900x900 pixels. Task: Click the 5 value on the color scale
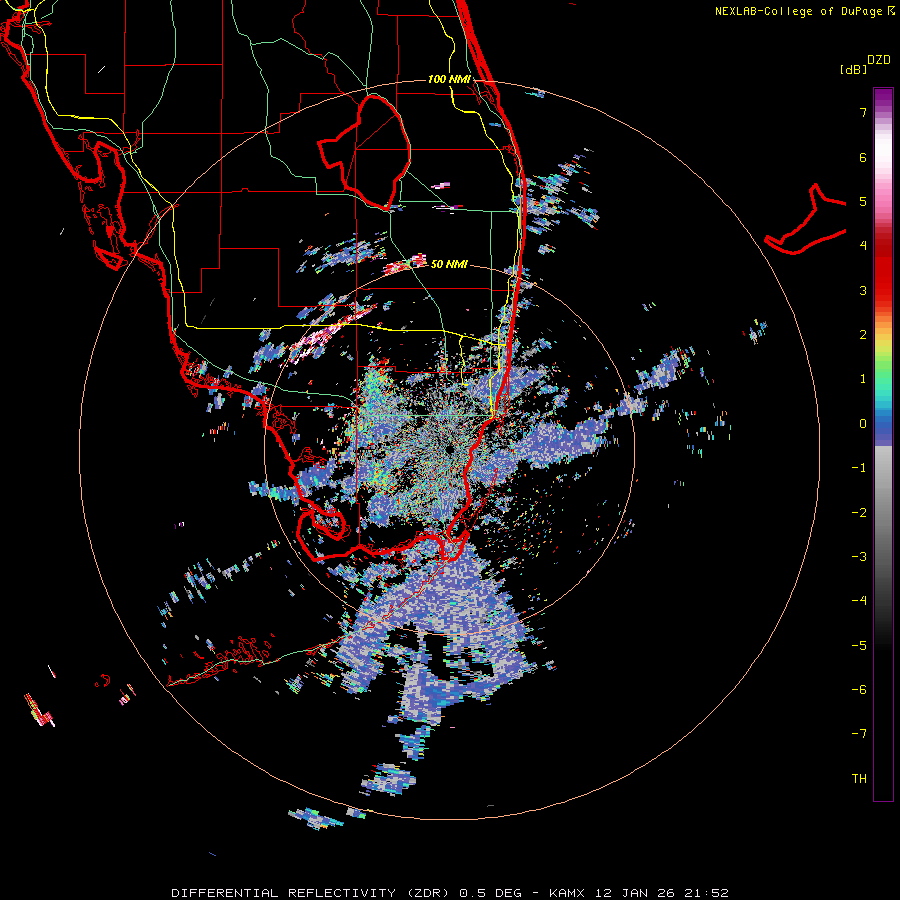tap(863, 201)
